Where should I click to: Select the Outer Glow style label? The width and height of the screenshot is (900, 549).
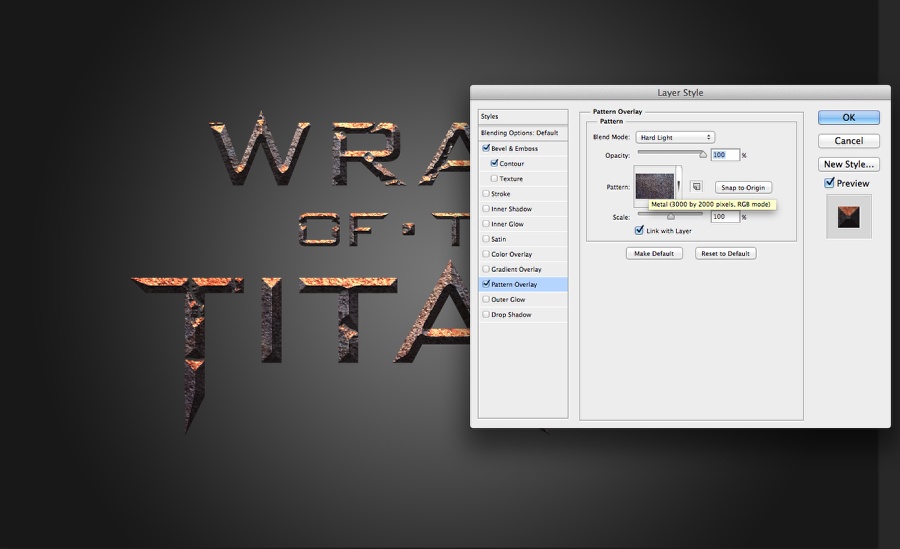(x=508, y=299)
